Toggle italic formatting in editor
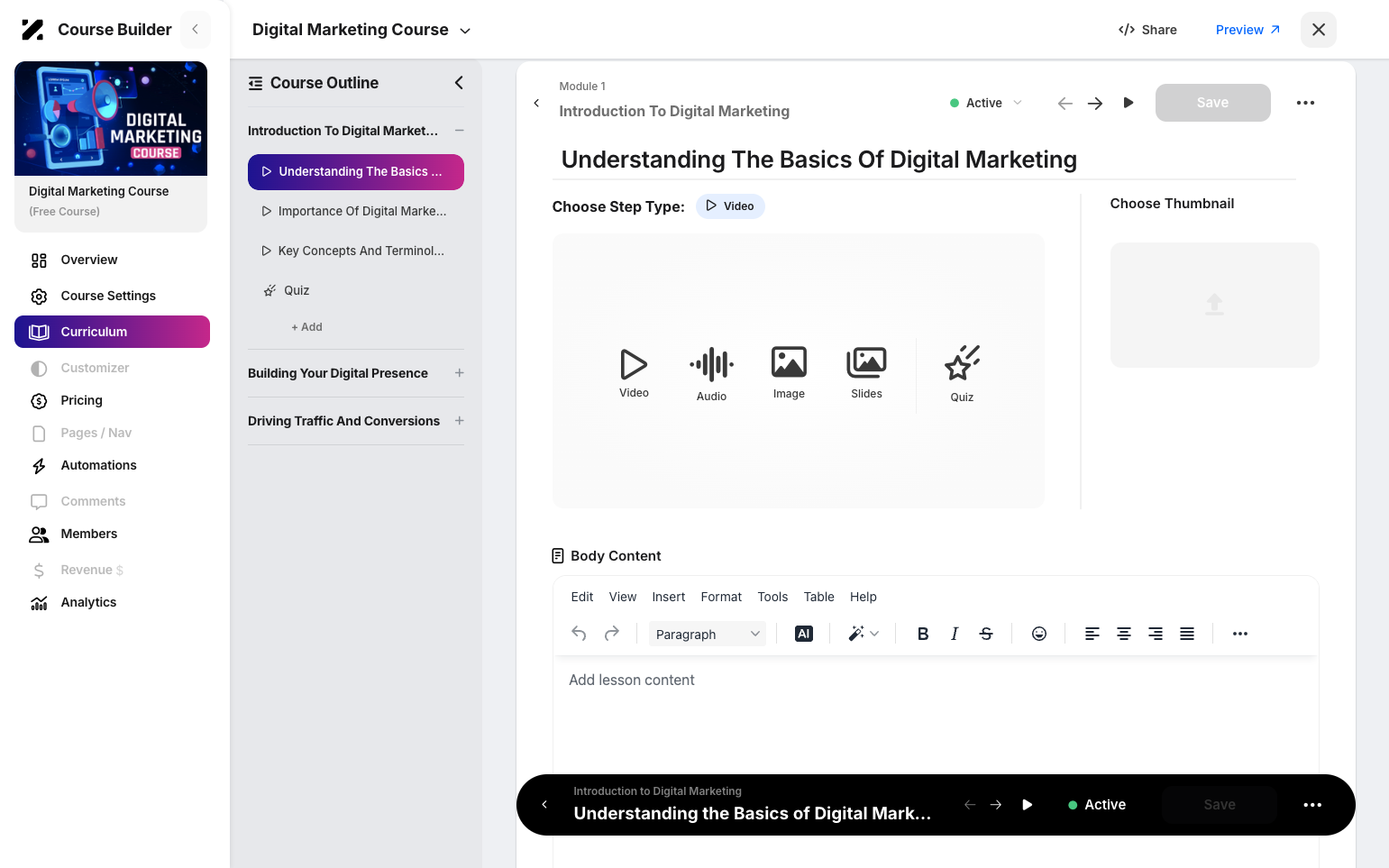1389x868 pixels. click(x=955, y=634)
